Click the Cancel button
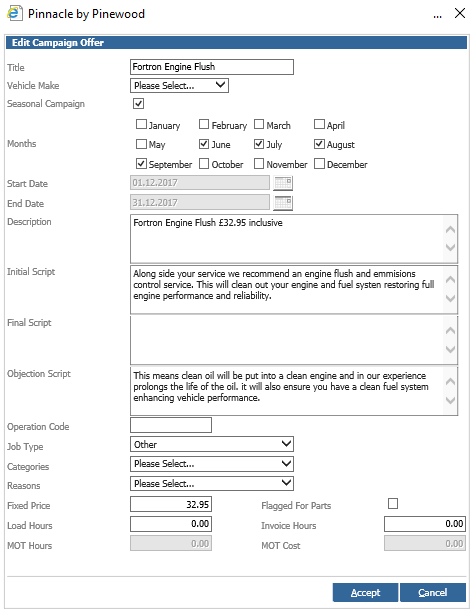The image size is (473, 613). (x=433, y=593)
